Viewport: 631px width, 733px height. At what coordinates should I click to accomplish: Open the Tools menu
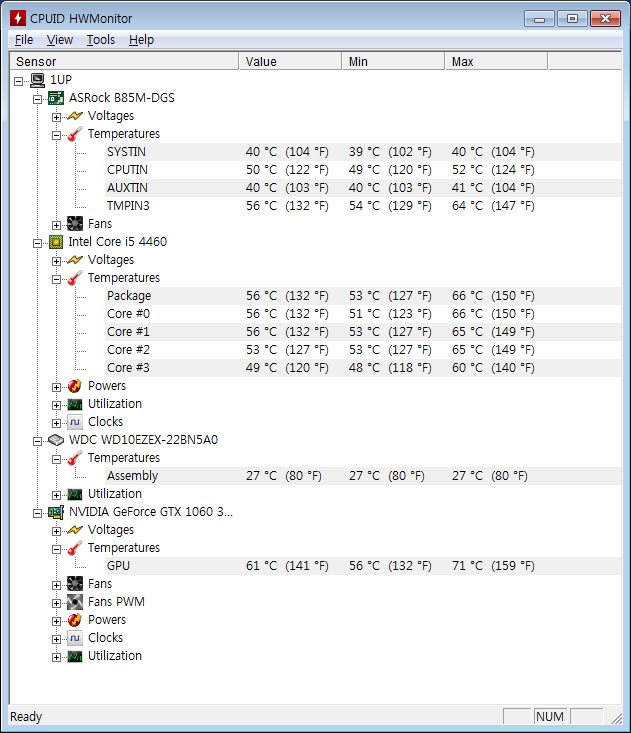[100, 40]
